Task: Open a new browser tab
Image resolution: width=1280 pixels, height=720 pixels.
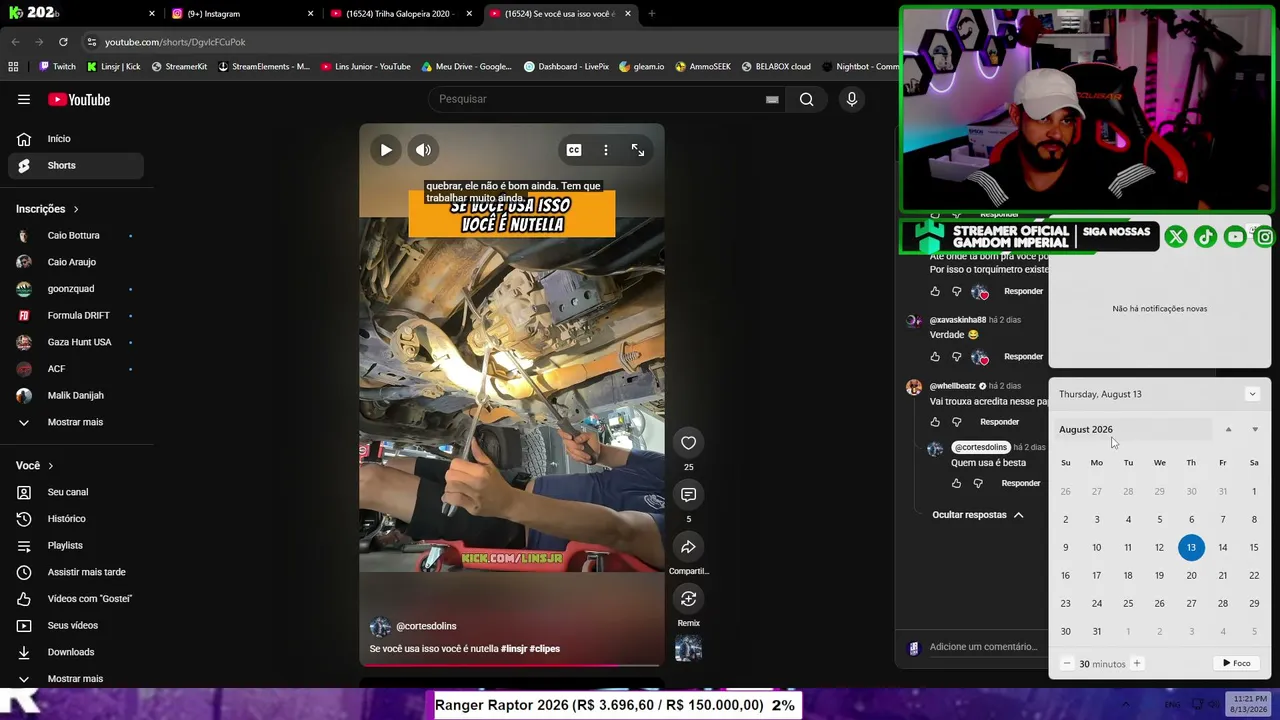Action: coord(652,14)
